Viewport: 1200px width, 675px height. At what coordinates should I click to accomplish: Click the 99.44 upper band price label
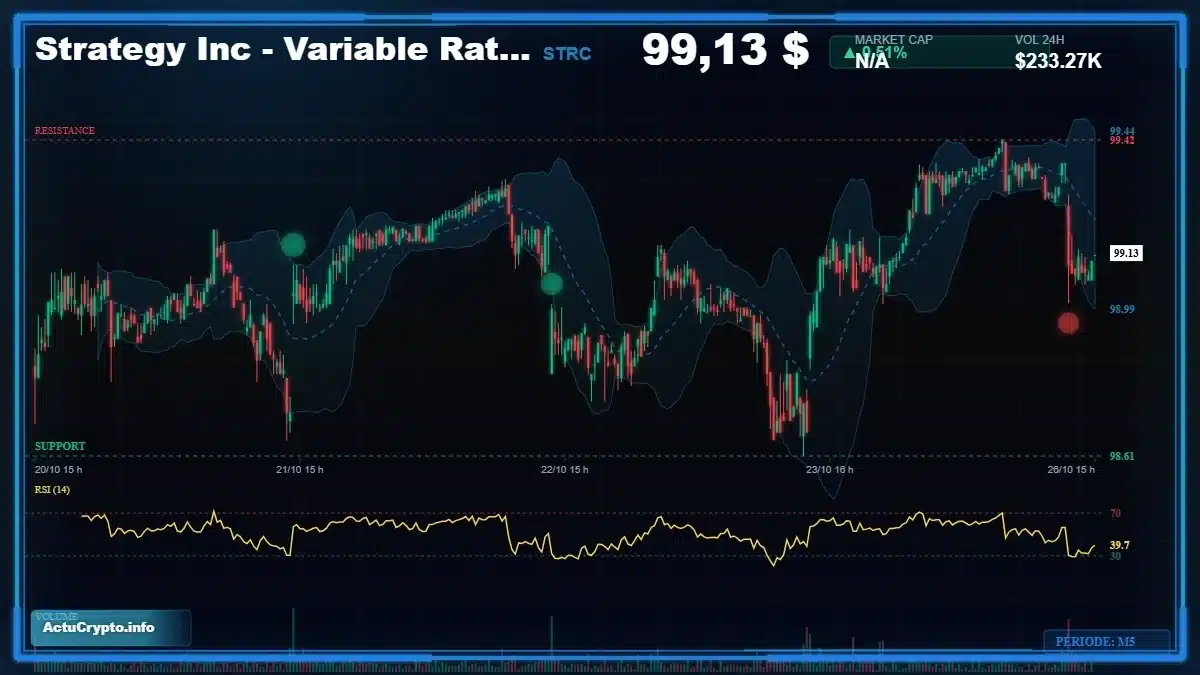[1122, 131]
